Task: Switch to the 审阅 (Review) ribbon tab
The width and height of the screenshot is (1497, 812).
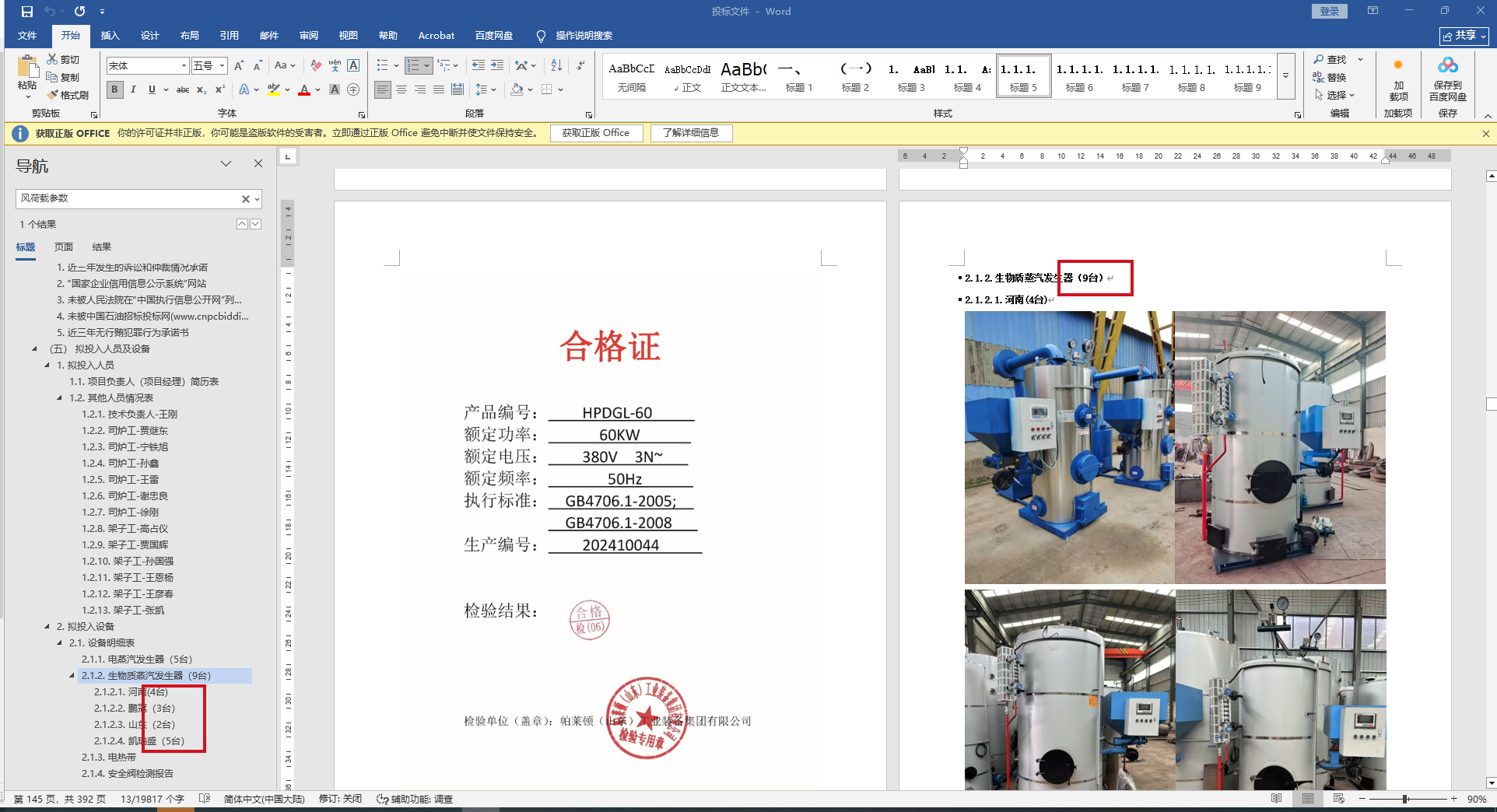Action: (x=309, y=36)
